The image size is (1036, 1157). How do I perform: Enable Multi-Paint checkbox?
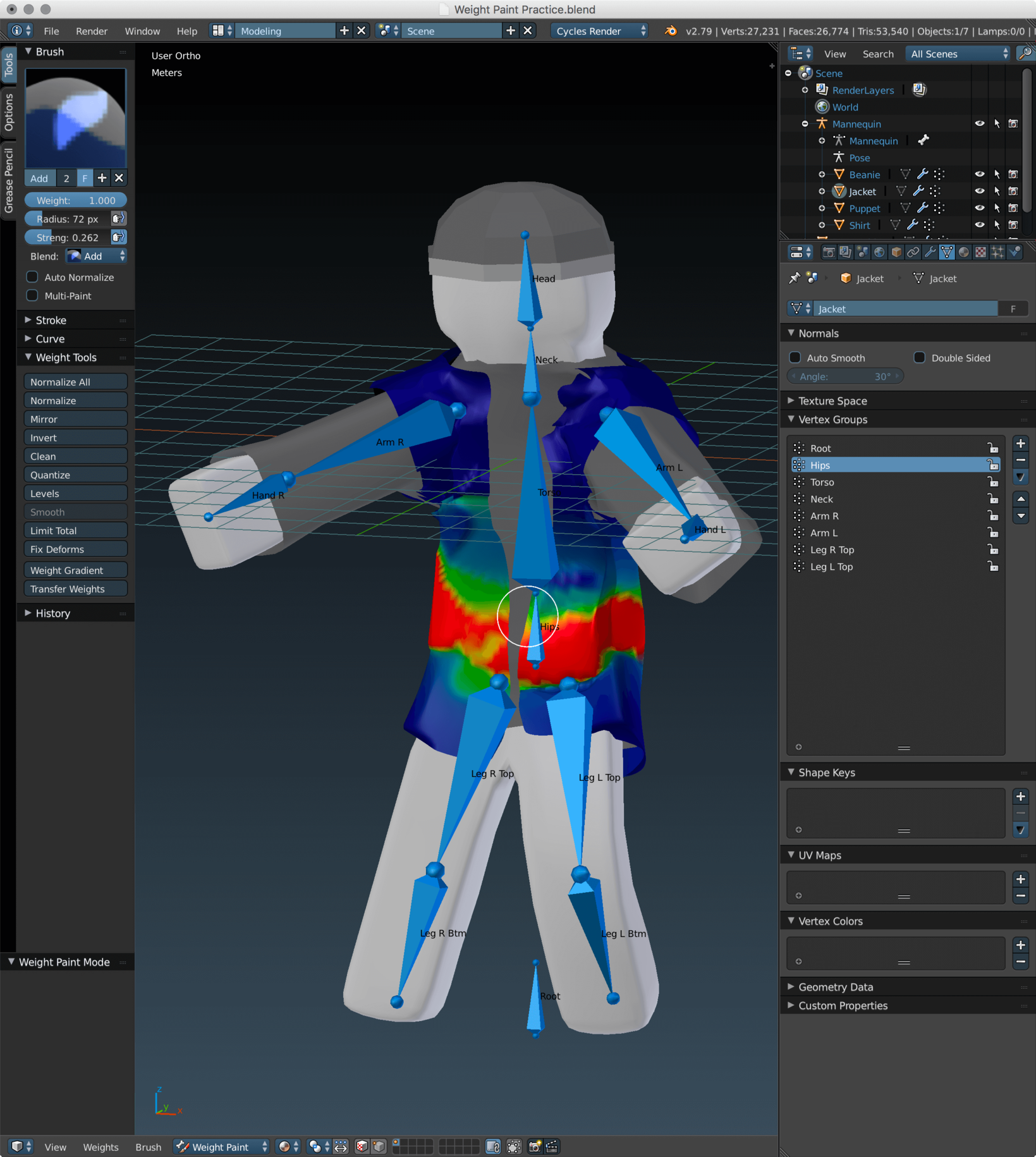pos(32,295)
